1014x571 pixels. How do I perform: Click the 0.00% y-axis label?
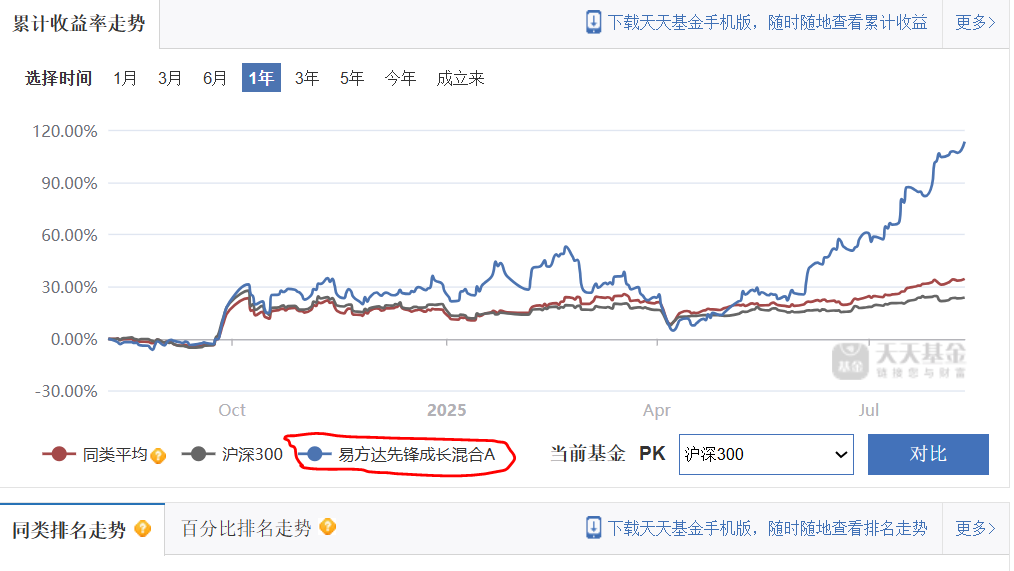tap(74, 339)
